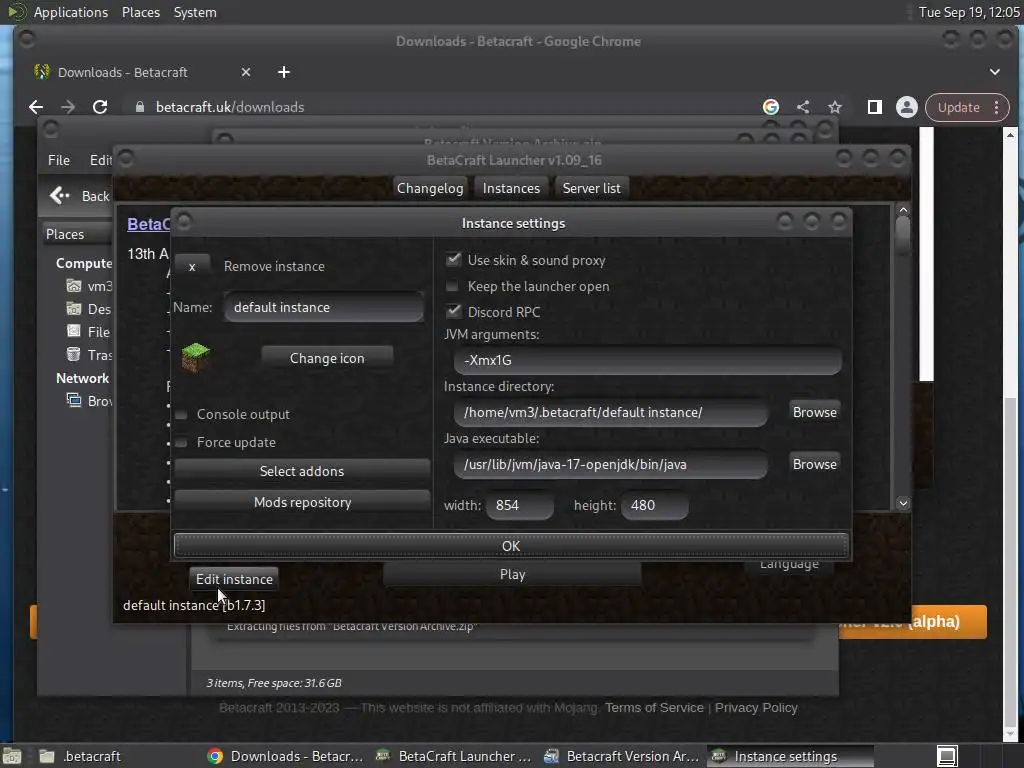The width and height of the screenshot is (1024, 768).
Task: Open the Instances tab in launcher
Action: coord(511,188)
